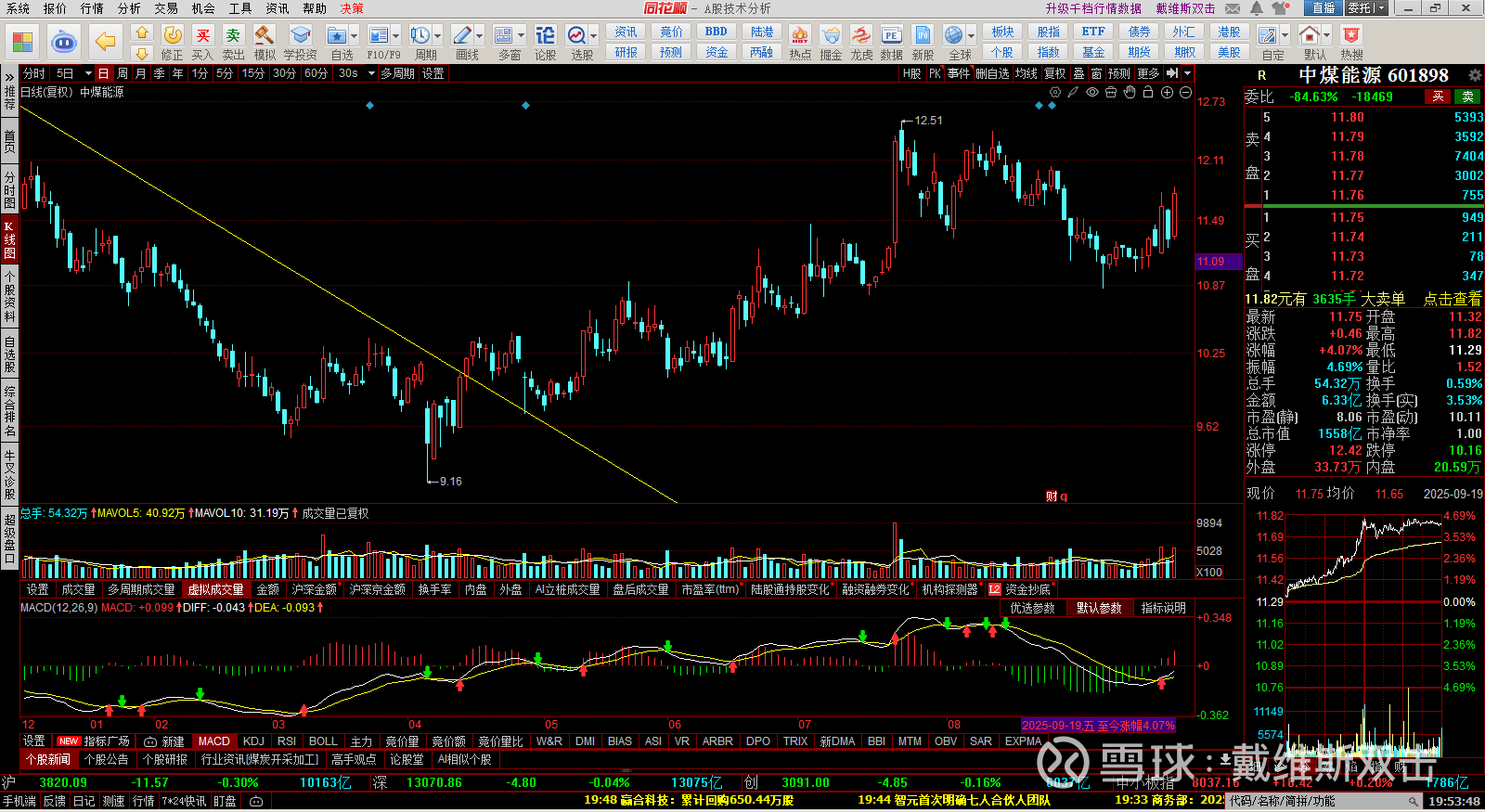Click the 默认 home layout icon
The height and width of the screenshot is (812, 1485).
[1310, 36]
